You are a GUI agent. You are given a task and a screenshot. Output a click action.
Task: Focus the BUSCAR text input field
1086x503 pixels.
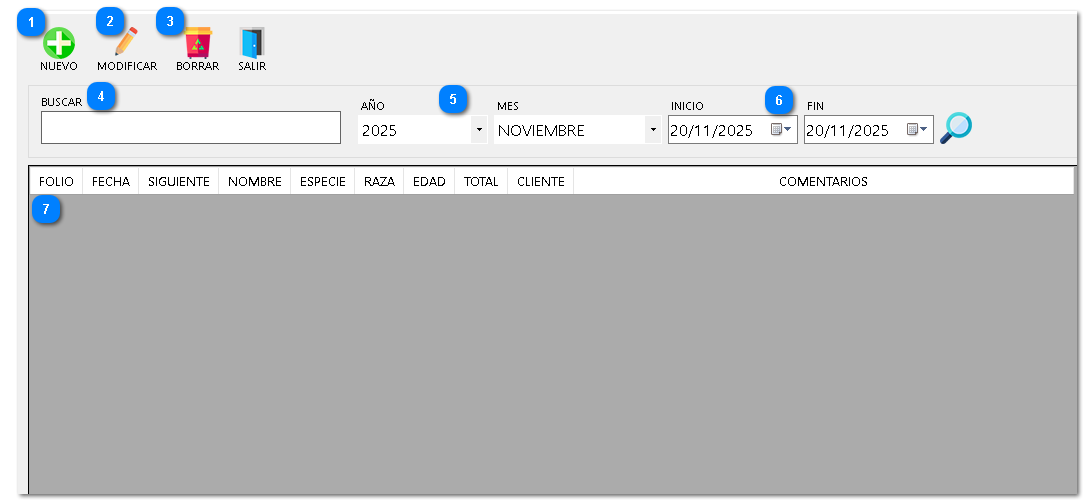click(x=190, y=128)
